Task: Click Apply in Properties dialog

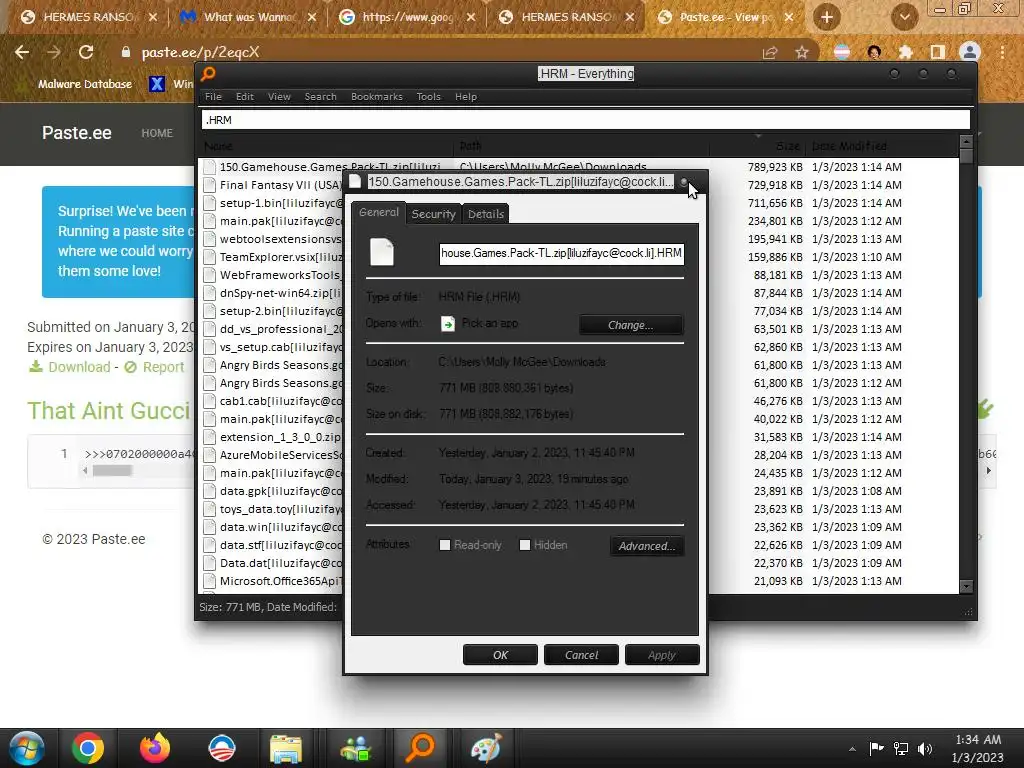Action: [662, 655]
